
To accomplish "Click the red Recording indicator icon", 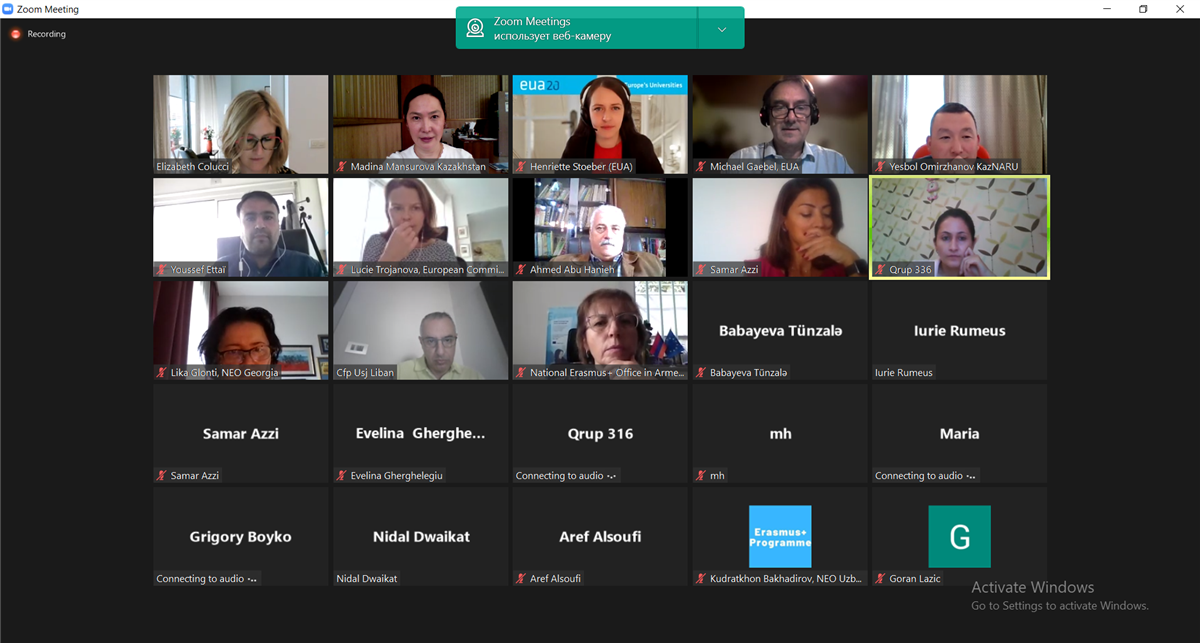I will 15,34.
